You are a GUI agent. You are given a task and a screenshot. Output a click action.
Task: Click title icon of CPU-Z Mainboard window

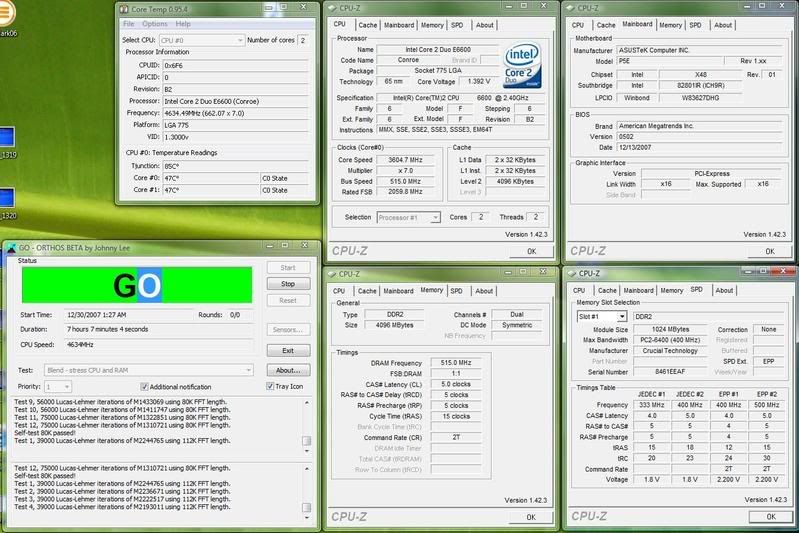(x=571, y=8)
